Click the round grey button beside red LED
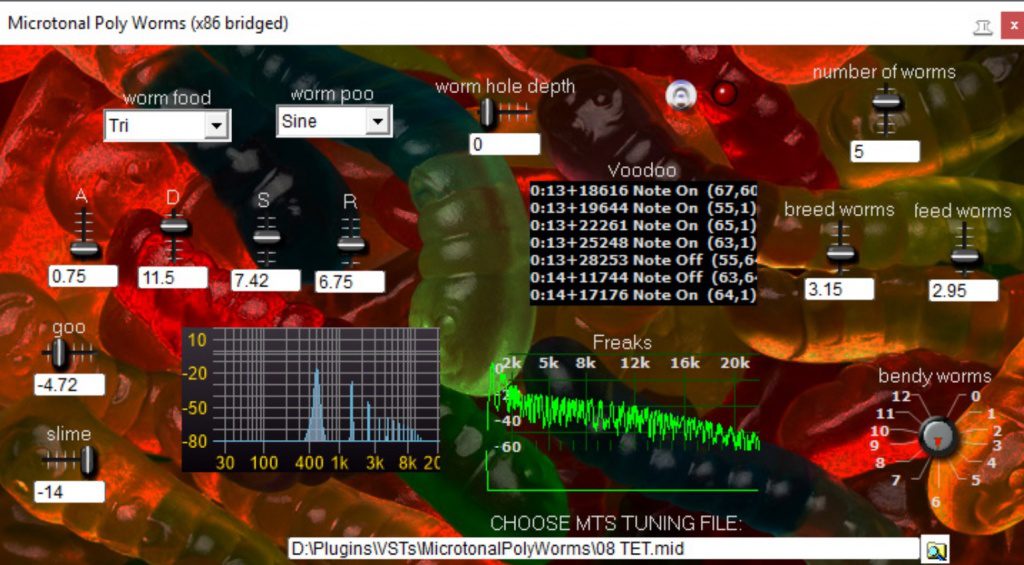The image size is (1024, 565). tap(680, 95)
